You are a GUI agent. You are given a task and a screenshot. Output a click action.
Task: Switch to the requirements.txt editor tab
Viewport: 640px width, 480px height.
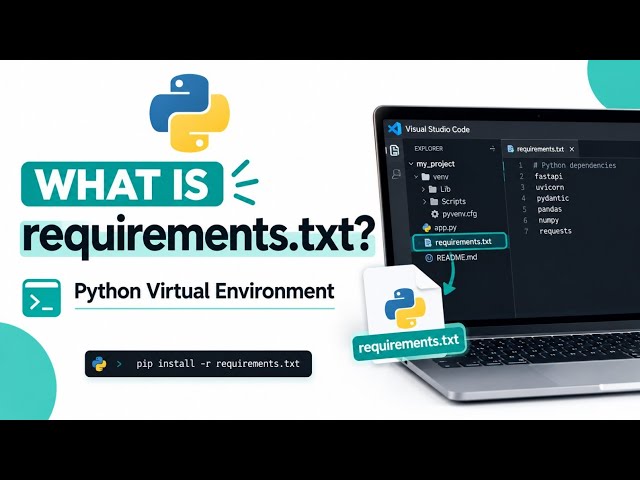(x=540, y=149)
